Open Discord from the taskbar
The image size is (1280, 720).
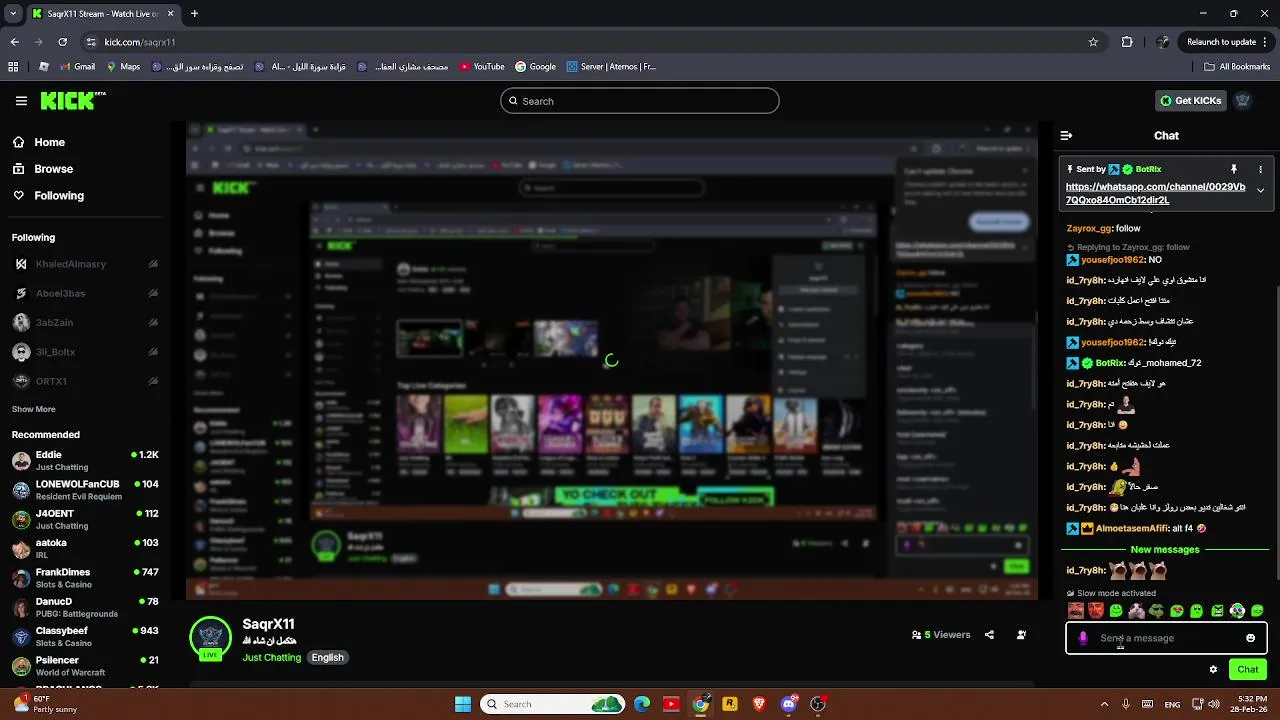(x=789, y=704)
